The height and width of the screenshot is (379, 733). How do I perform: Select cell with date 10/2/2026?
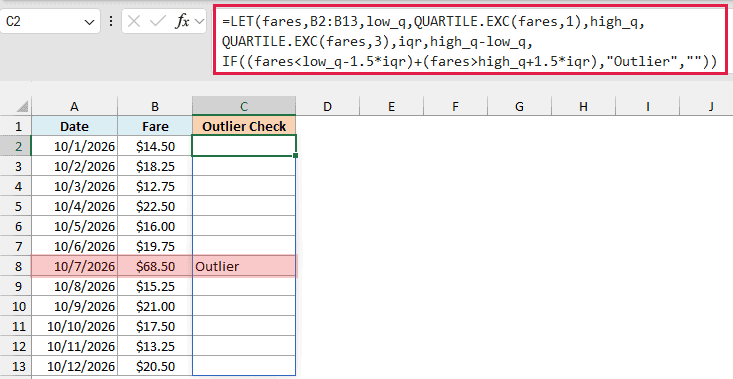[74, 166]
